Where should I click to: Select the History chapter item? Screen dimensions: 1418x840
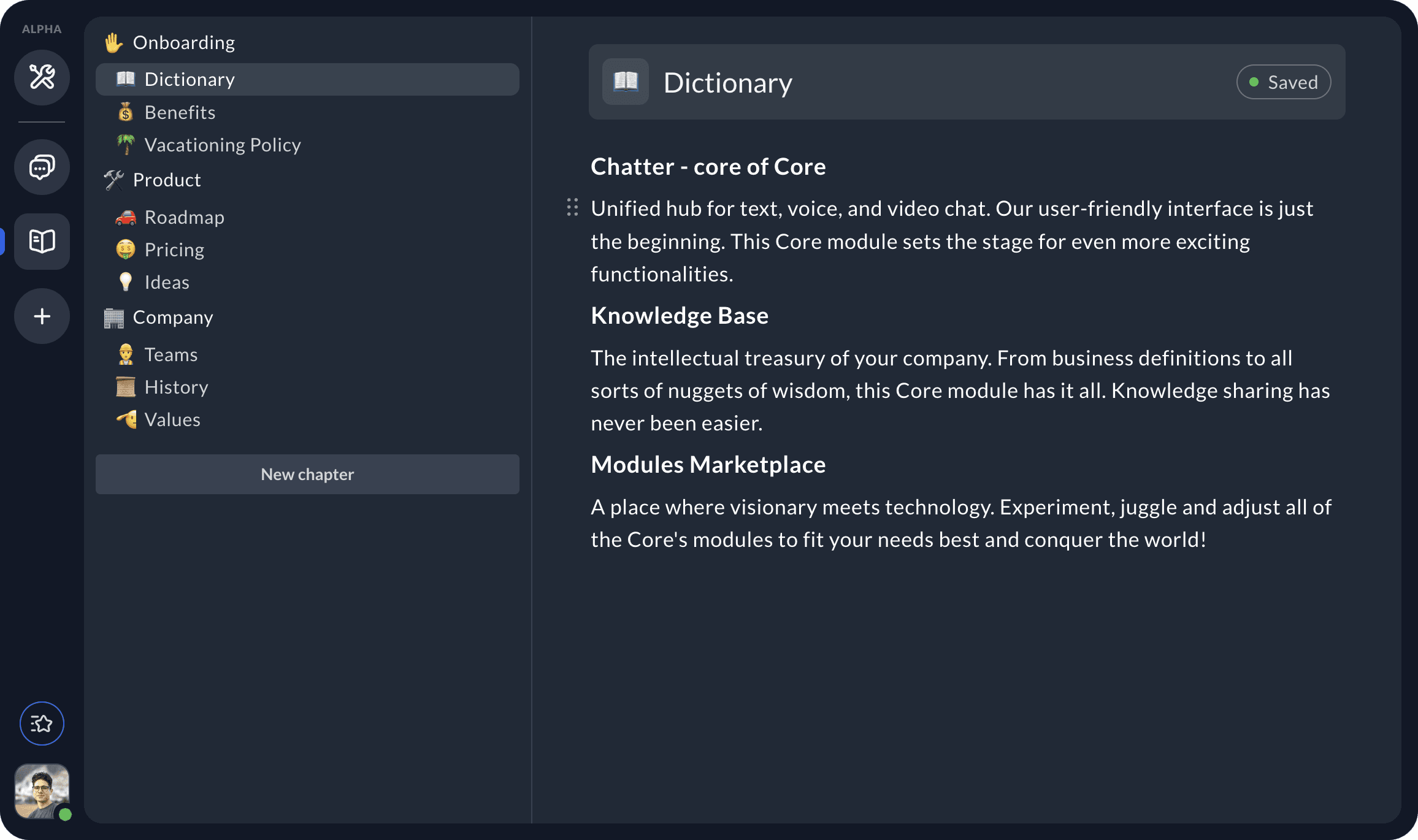(x=176, y=387)
